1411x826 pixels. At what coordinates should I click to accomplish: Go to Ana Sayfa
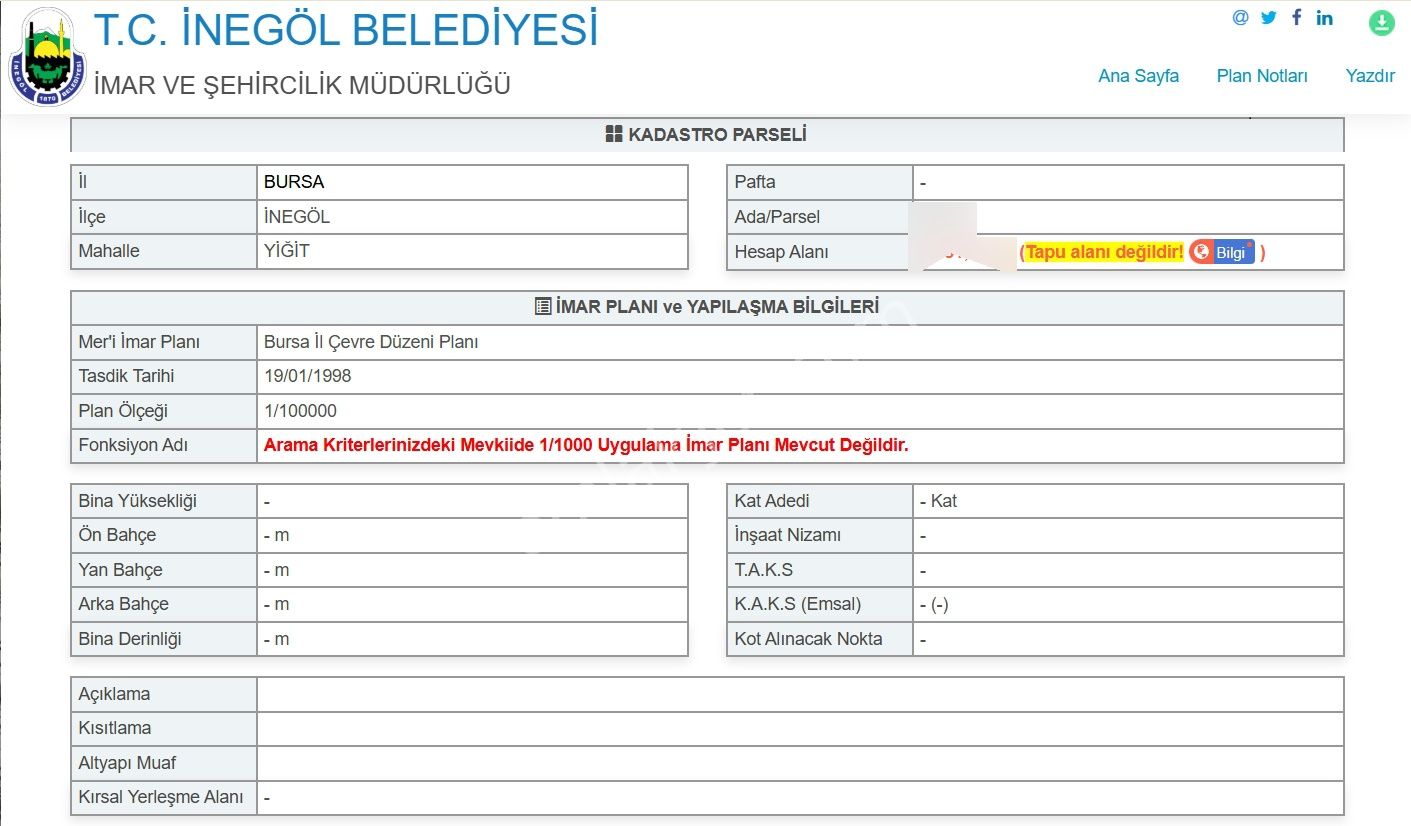pos(1139,76)
